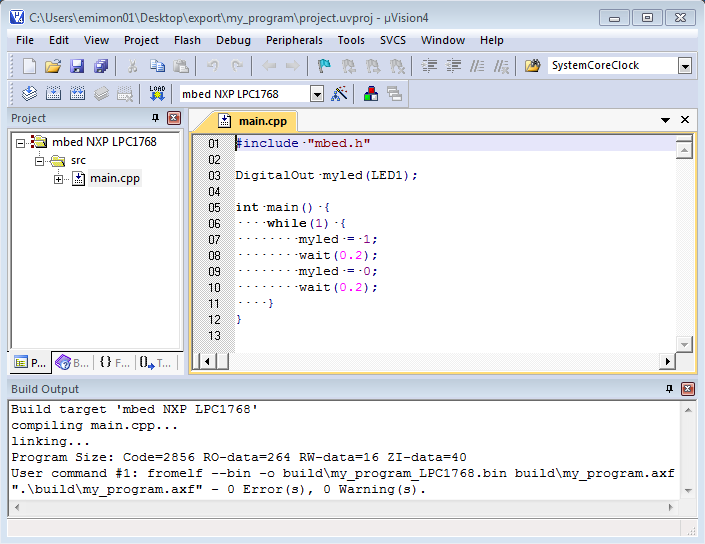This screenshot has width=705, height=544.
Task: Click the Download to flash (LOAD) icon
Action: [157, 93]
